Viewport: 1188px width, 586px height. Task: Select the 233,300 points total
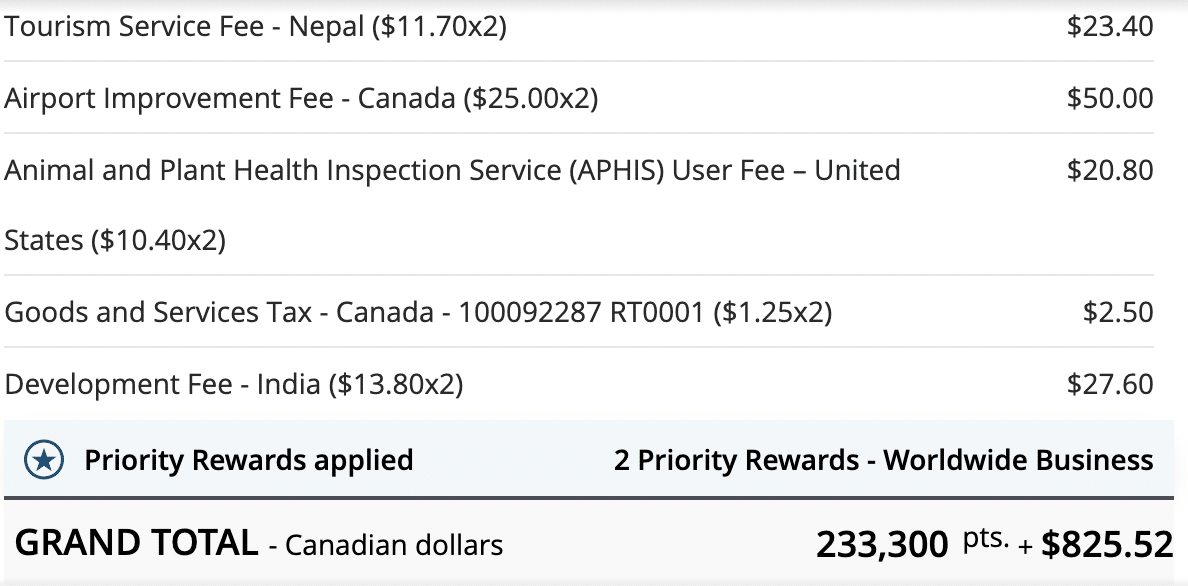pos(881,545)
